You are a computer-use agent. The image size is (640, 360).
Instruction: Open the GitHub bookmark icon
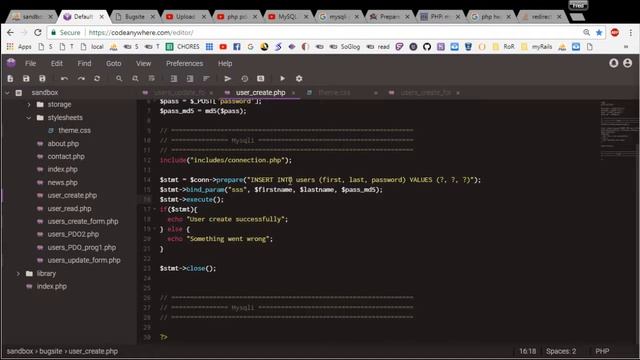point(427,47)
